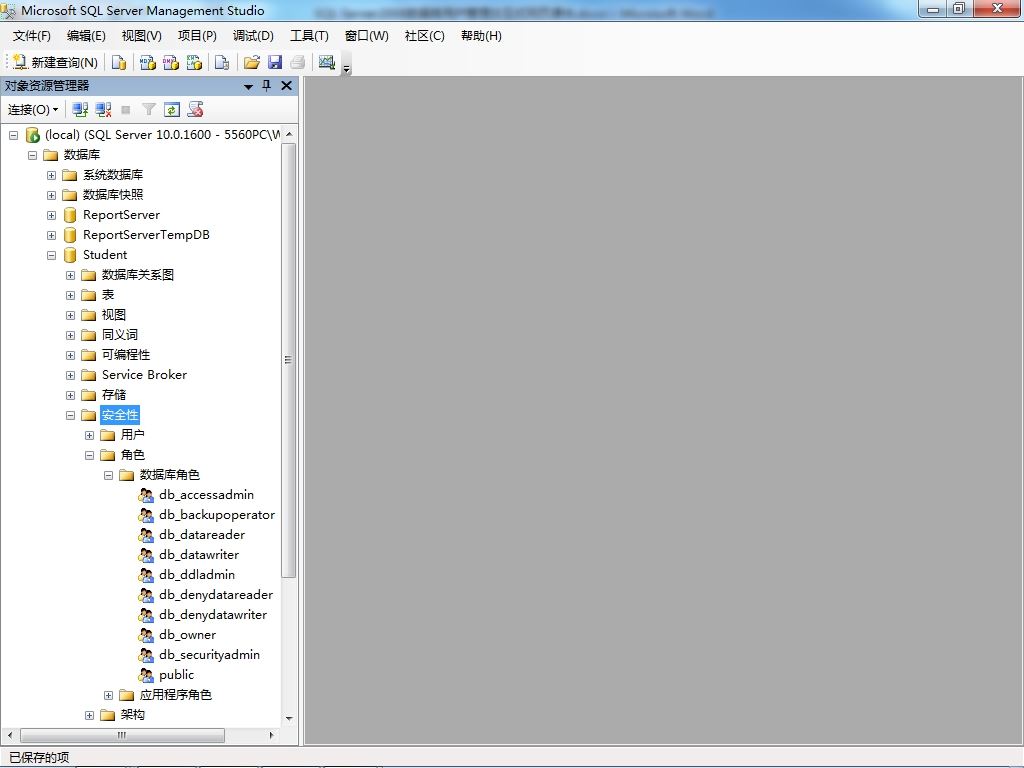
Task: Click SQL Server Compact query icon
Action: click(x=222, y=62)
